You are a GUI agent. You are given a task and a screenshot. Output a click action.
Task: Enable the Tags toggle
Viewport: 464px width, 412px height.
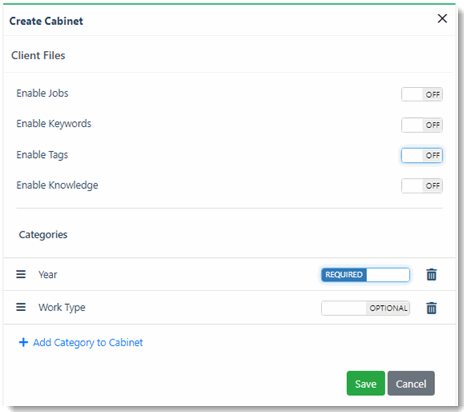[422, 155]
